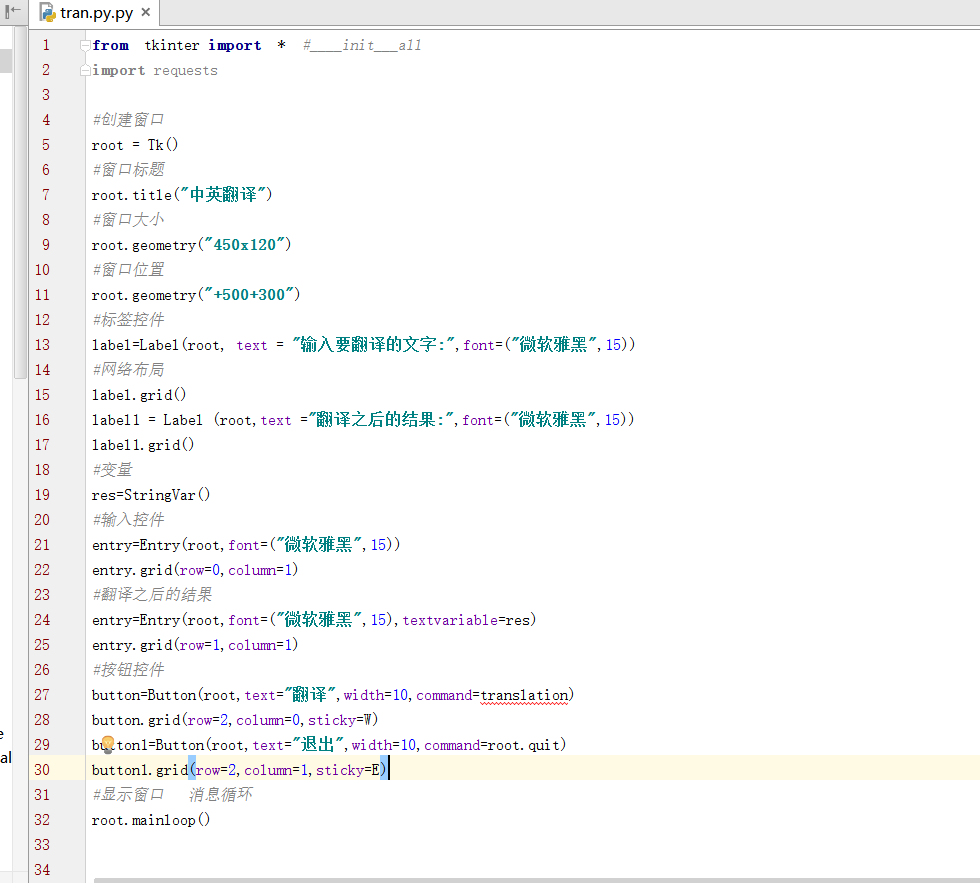Click the left panel vertical scrollbar

coord(20,202)
